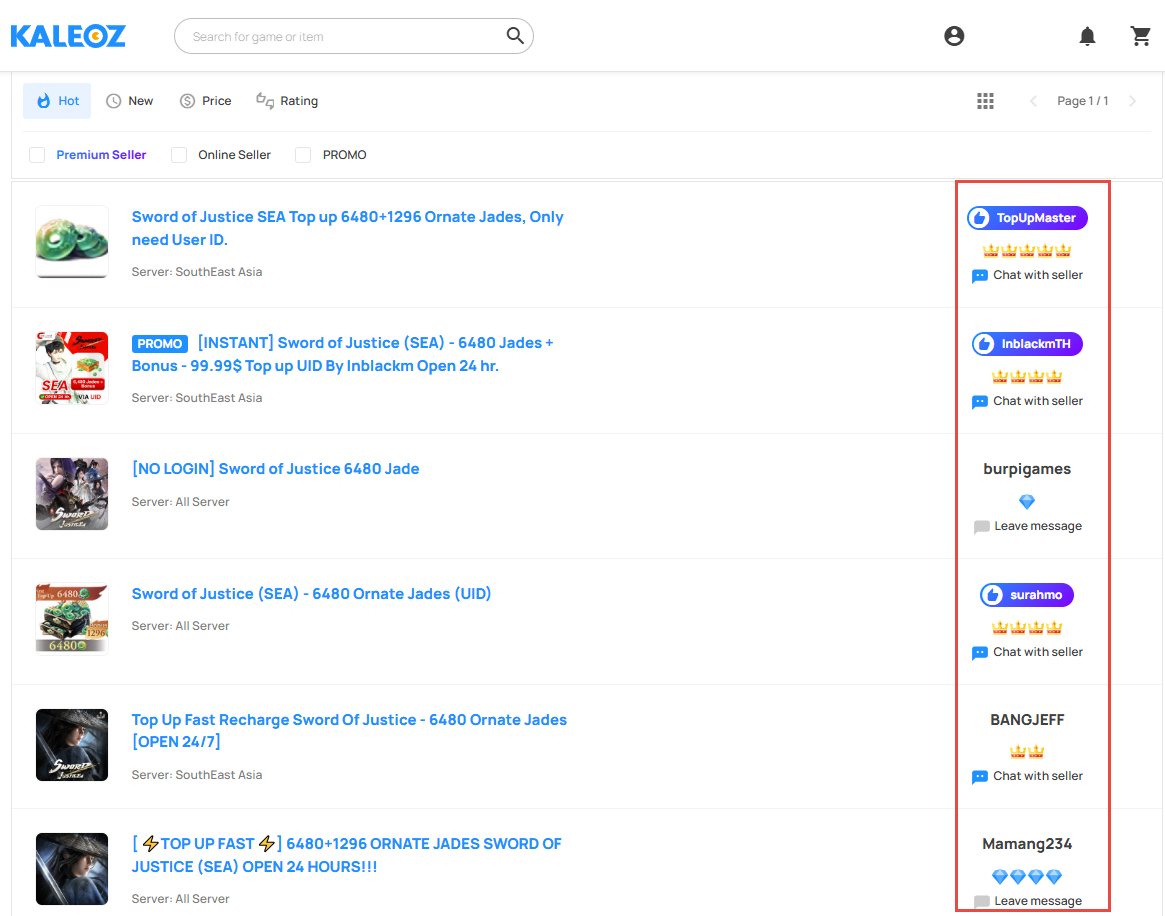Open burpigames seller profile

point(1027,469)
